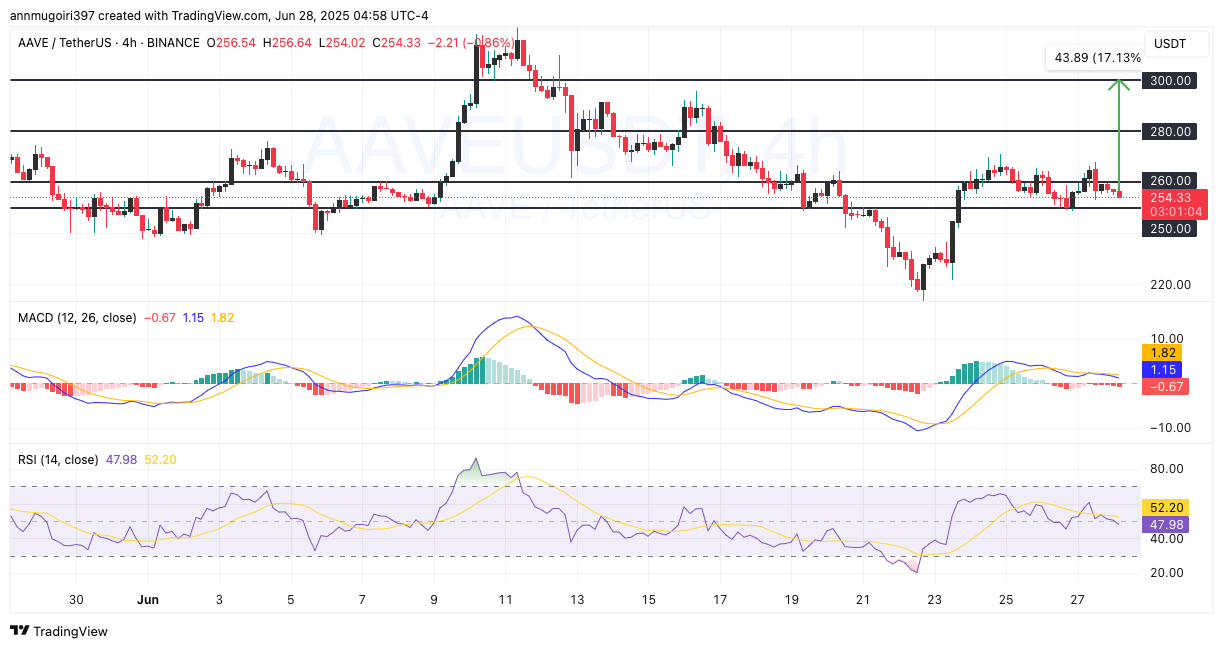1223x648 pixels.
Task: Click the blue MACD value 1.15 in legend
Action: (193, 317)
